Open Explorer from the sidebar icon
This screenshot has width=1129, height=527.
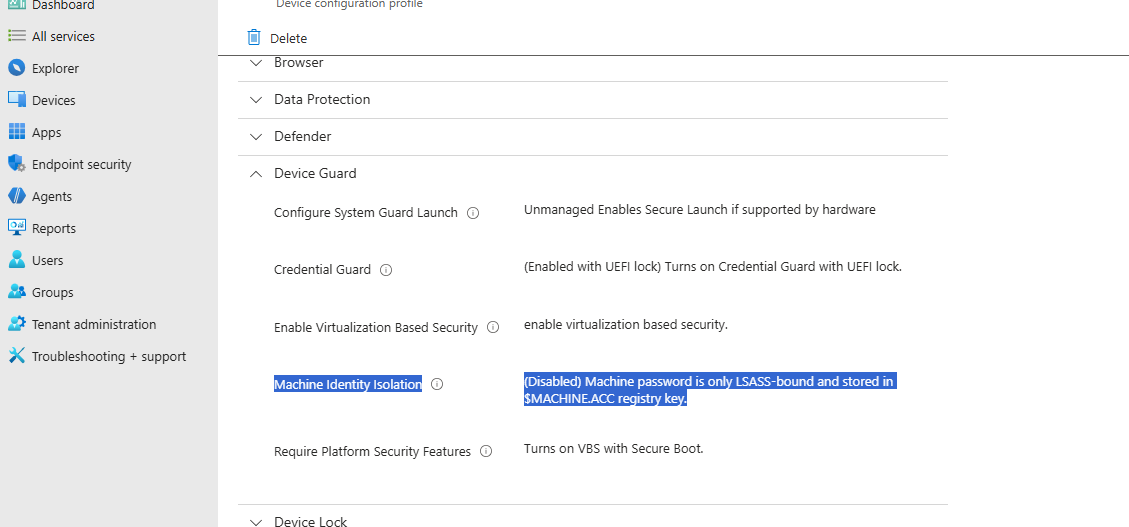click(x=17, y=68)
